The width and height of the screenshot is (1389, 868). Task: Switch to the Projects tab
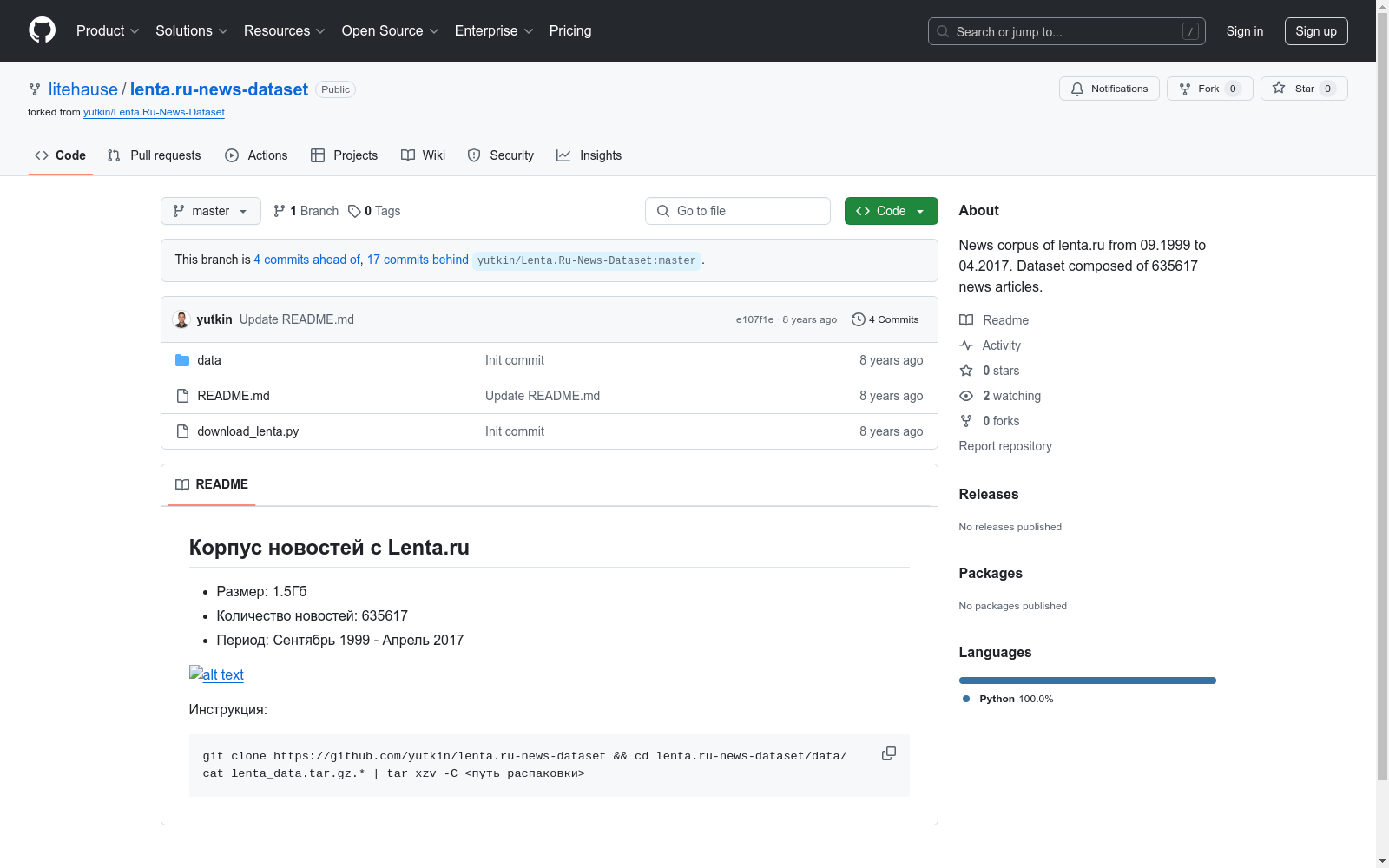(x=345, y=155)
